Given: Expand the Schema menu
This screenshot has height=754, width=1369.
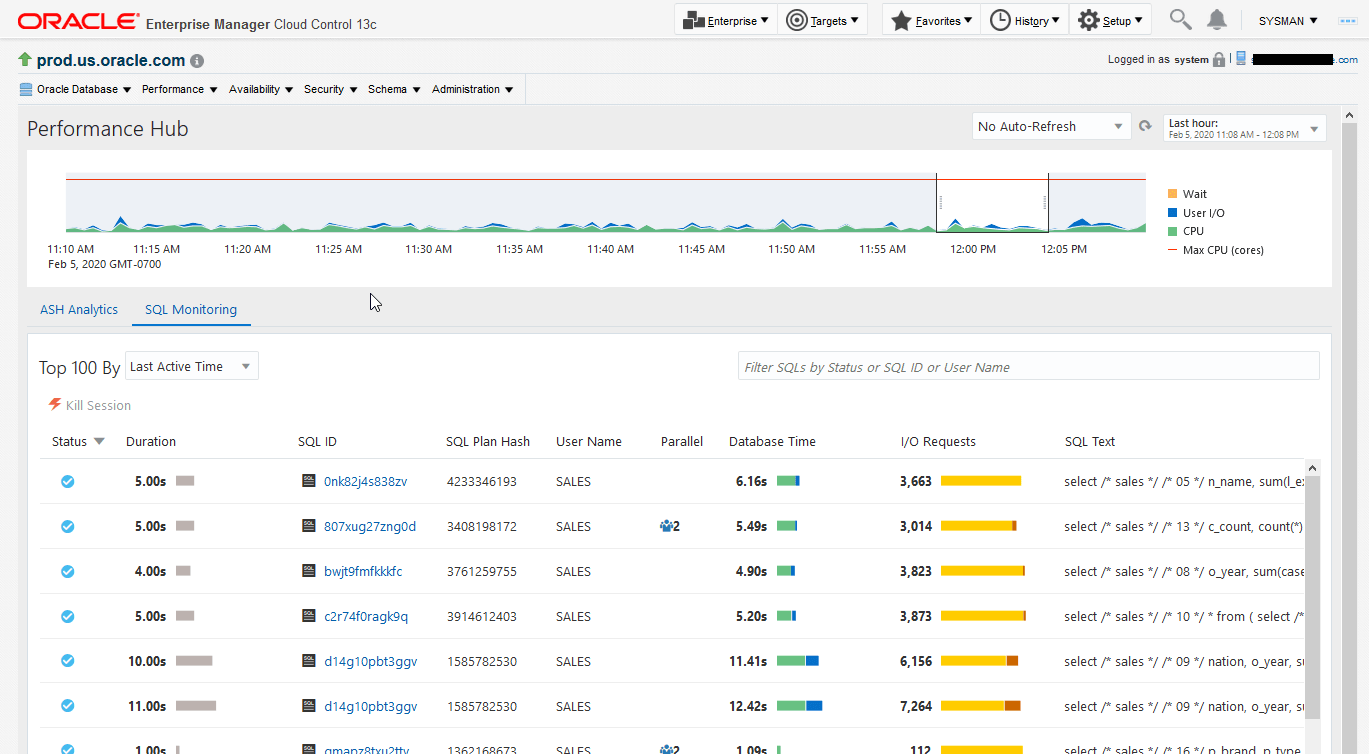Looking at the screenshot, I should coord(394,89).
